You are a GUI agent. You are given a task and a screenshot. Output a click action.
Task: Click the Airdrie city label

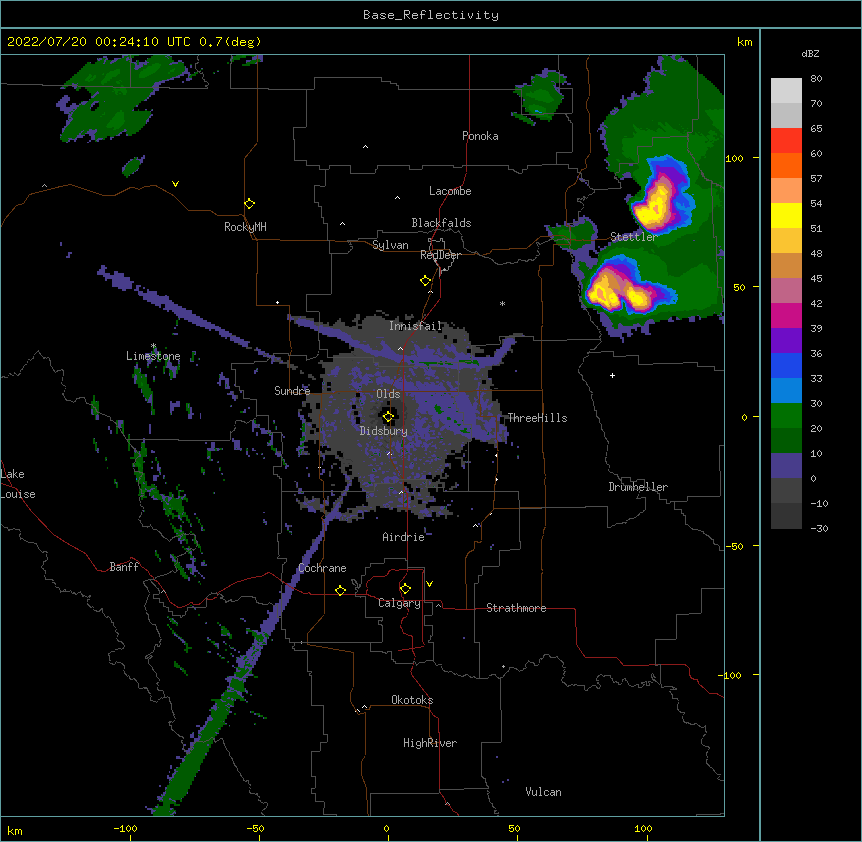point(404,537)
